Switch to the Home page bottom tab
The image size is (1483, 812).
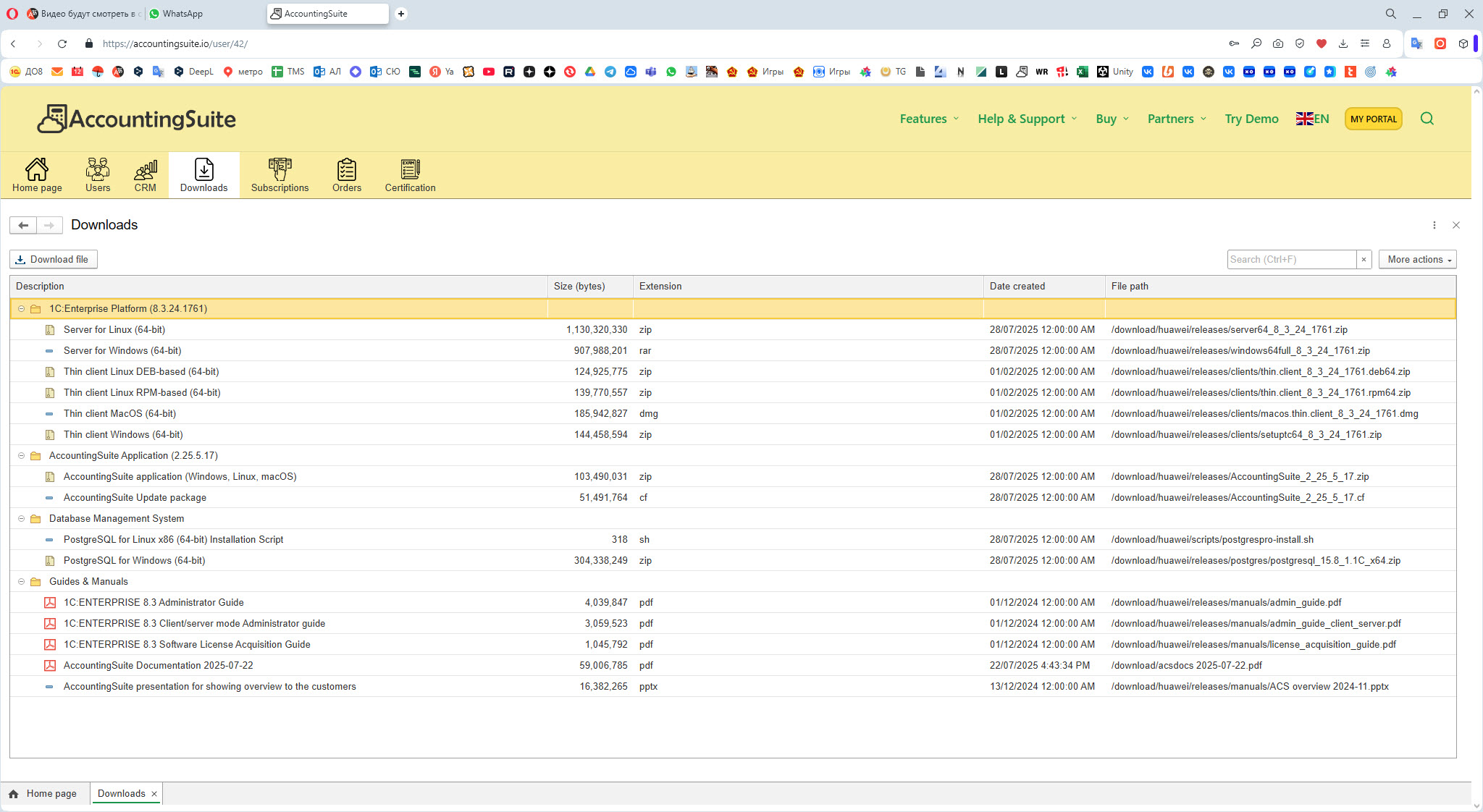pyautogui.click(x=45, y=794)
